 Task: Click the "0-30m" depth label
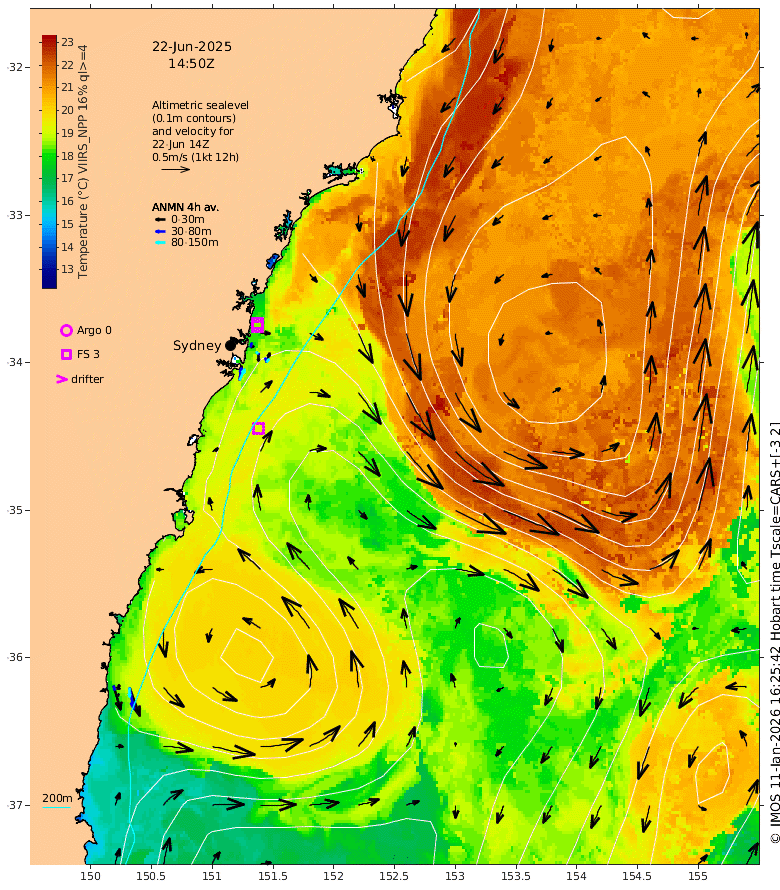pos(188,219)
